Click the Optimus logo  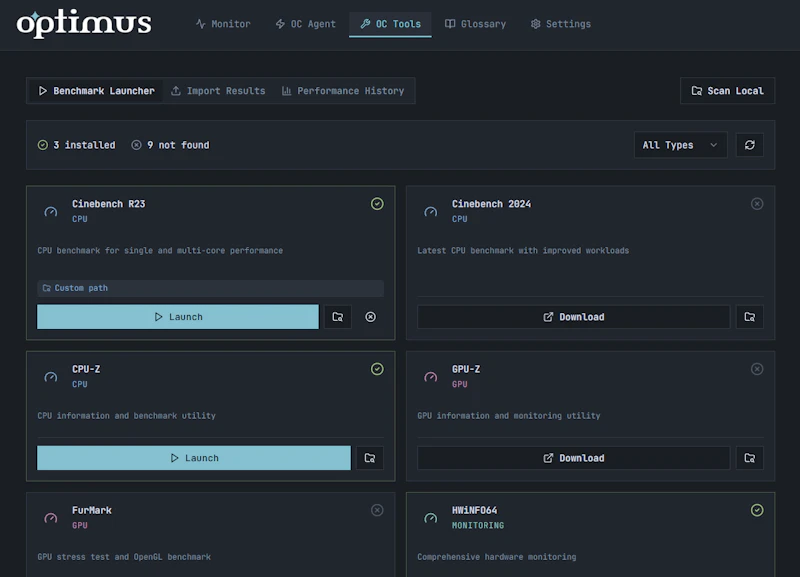coord(84,23)
